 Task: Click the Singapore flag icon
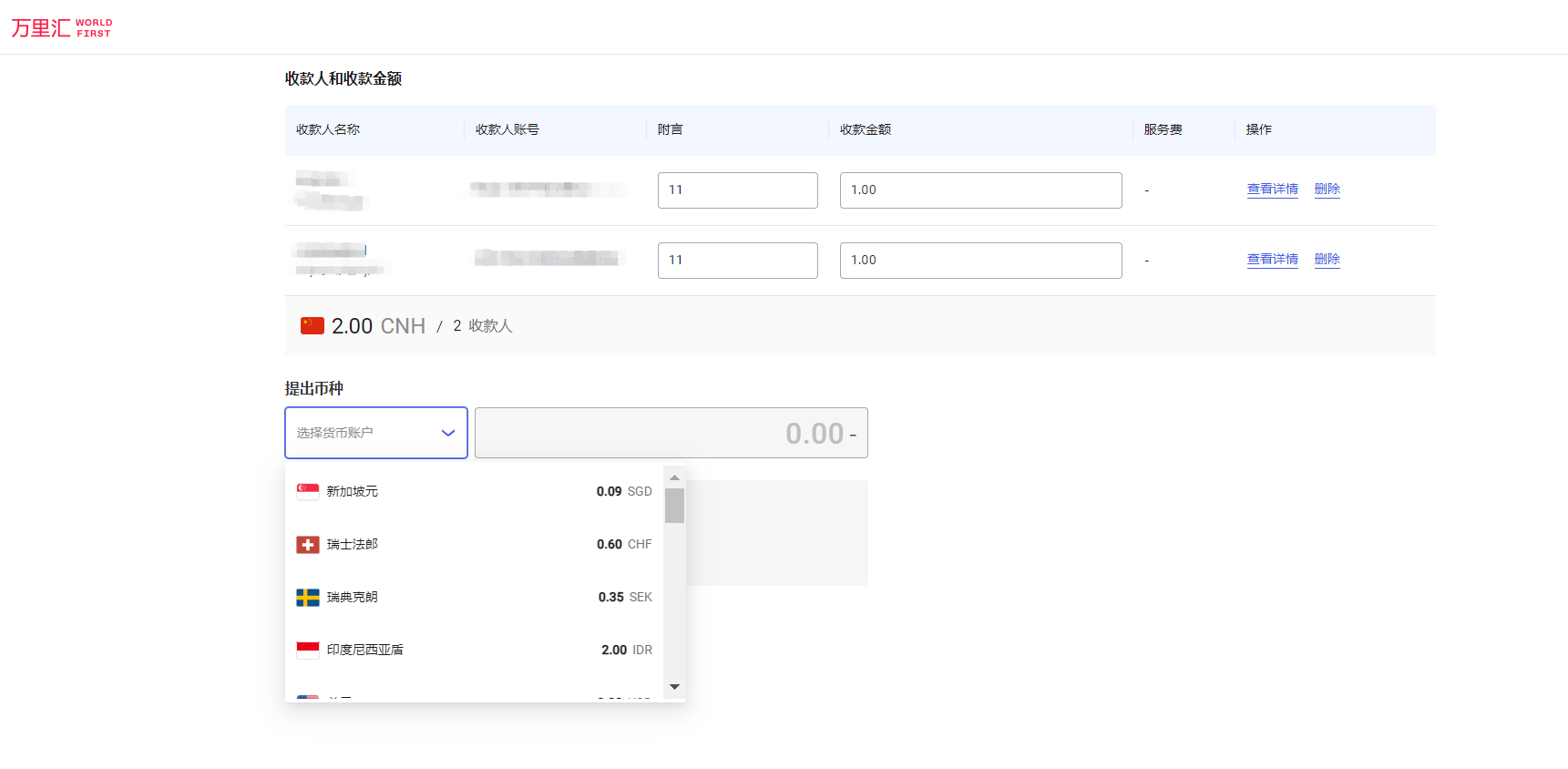tap(308, 491)
